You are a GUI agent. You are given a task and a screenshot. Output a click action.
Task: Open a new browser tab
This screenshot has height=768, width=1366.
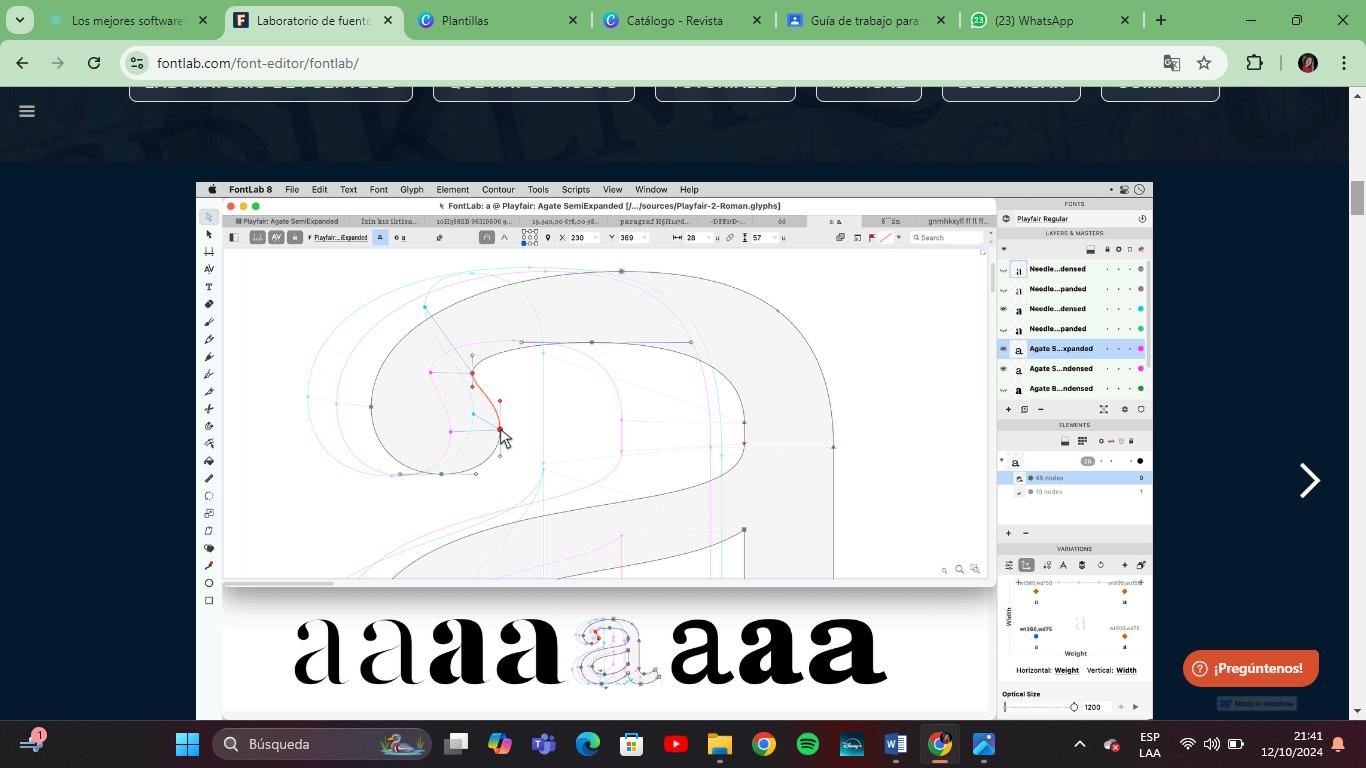pyautogui.click(x=1161, y=20)
